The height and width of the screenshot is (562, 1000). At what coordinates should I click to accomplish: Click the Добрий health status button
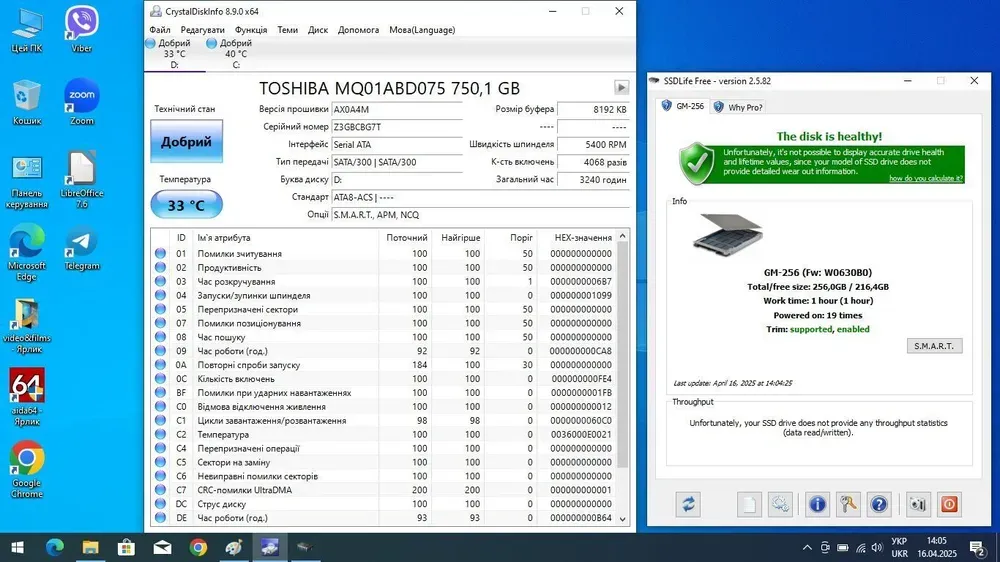(186, 142)
